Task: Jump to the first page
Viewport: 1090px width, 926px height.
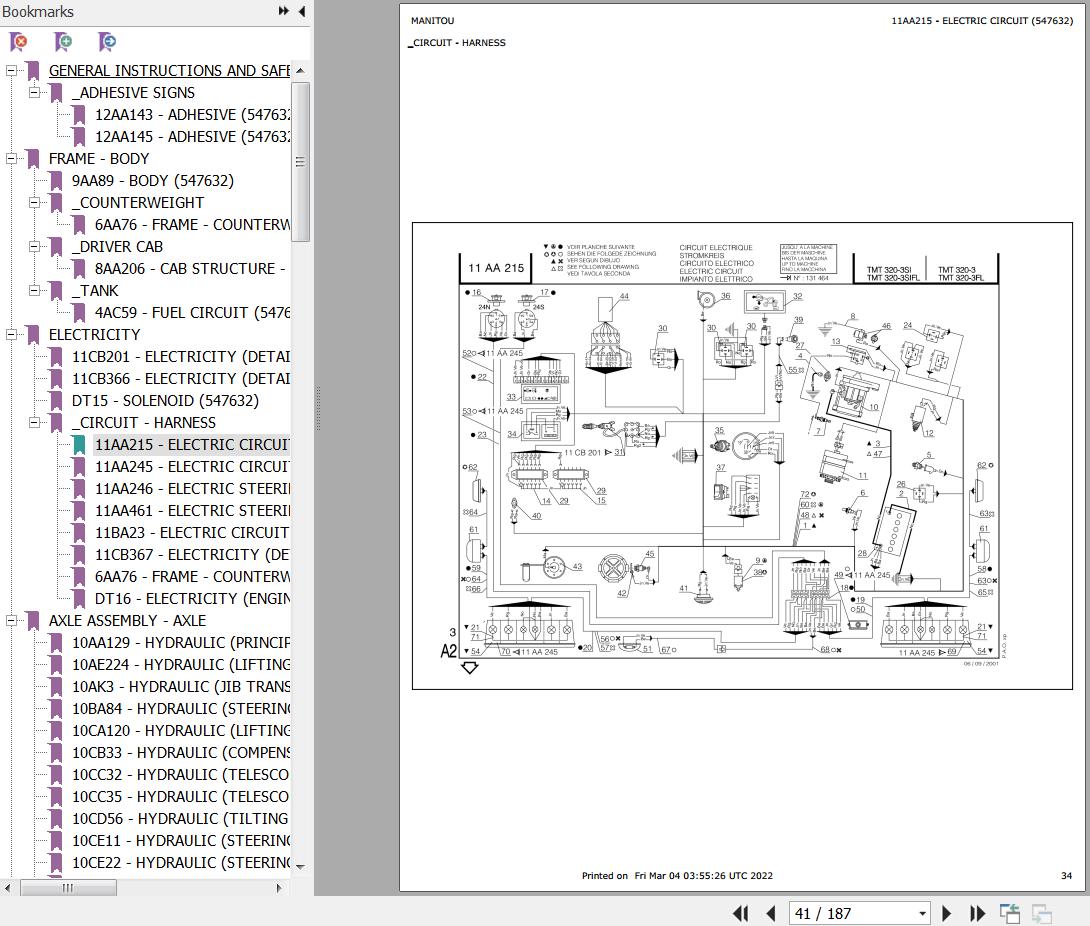Action: 741,913
